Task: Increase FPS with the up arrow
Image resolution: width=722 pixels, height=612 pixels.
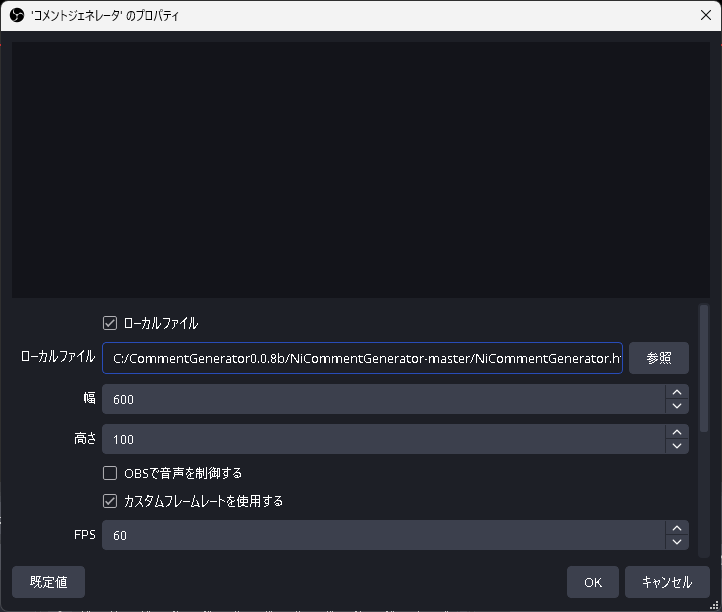Action: (x=677, y=528)
